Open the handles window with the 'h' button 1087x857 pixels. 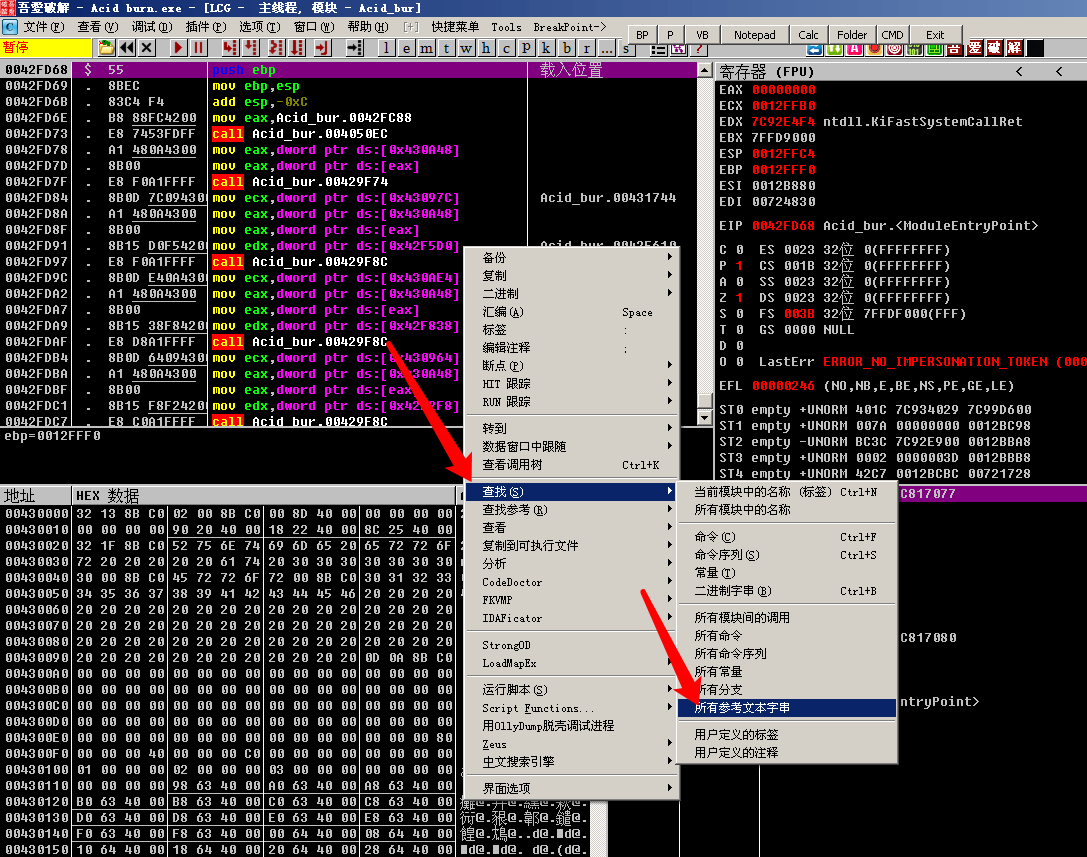point(486,48)
